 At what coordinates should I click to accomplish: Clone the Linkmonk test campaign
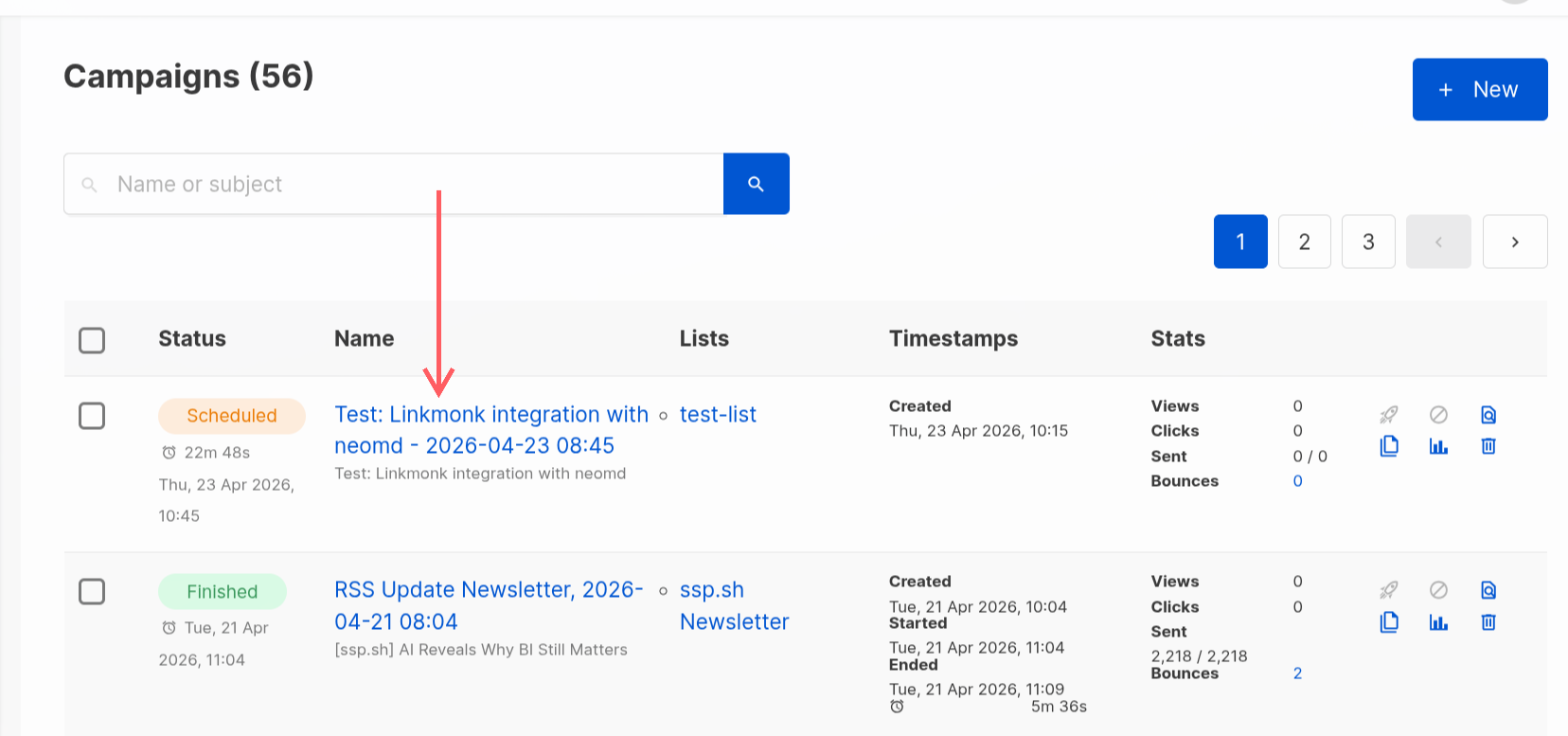click(x=1389, y=446)
